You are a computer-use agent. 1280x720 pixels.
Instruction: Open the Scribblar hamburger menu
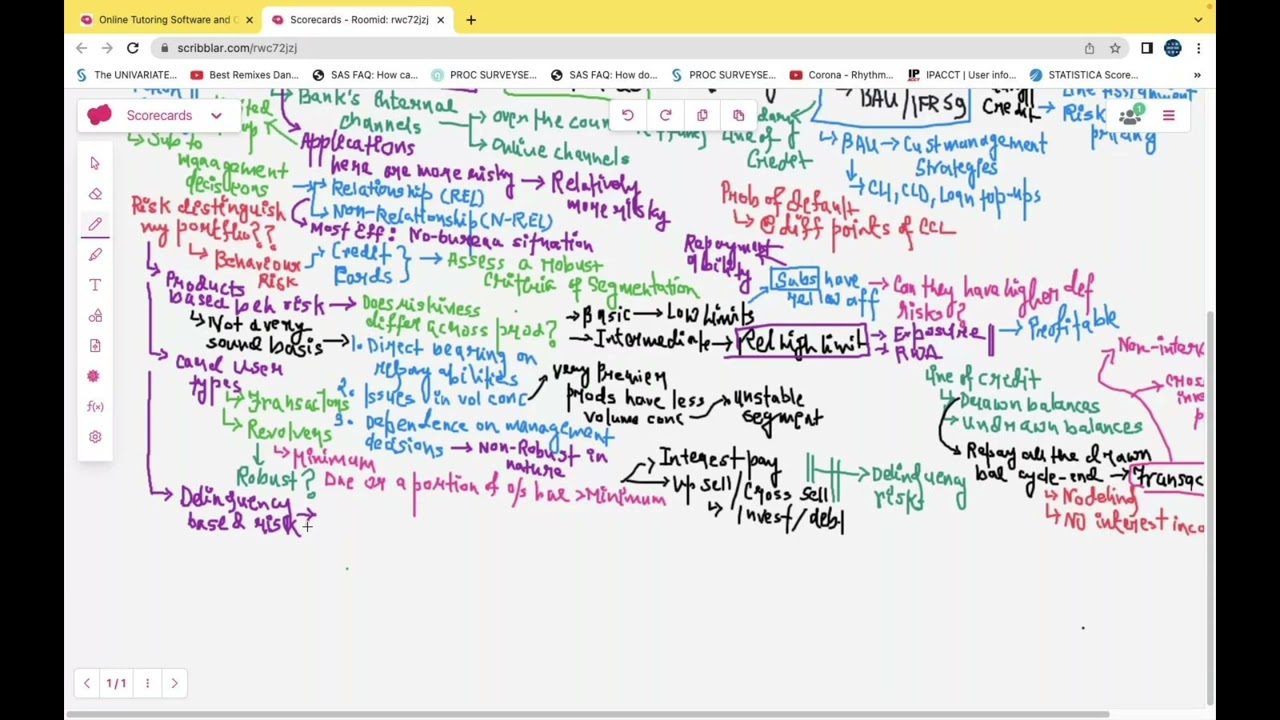[x=1168, y=116]
